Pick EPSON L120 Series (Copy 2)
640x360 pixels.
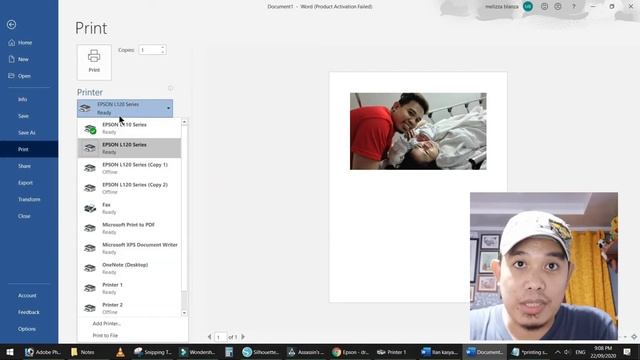pyautogui.click(x=129, y=188)
